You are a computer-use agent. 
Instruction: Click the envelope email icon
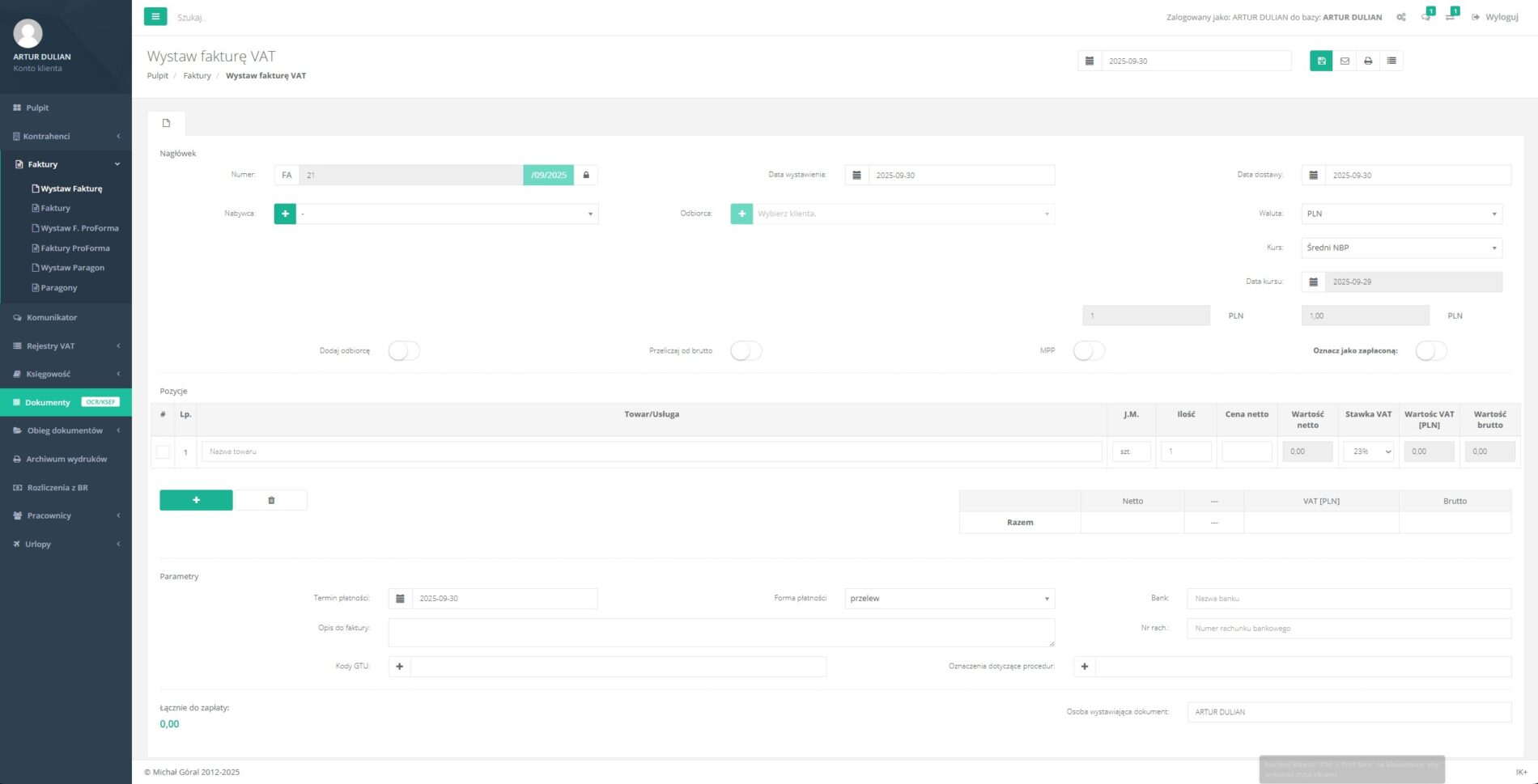tap(1345, 61)
